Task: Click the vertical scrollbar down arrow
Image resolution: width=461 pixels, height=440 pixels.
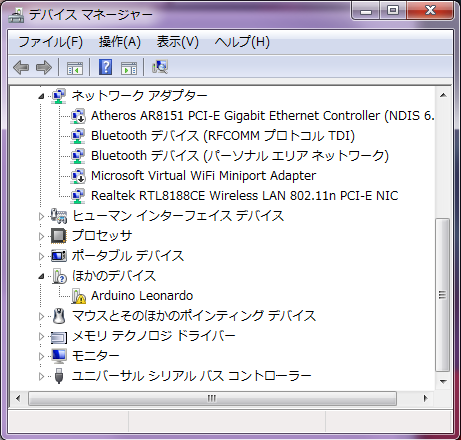Action: (443, 381)
